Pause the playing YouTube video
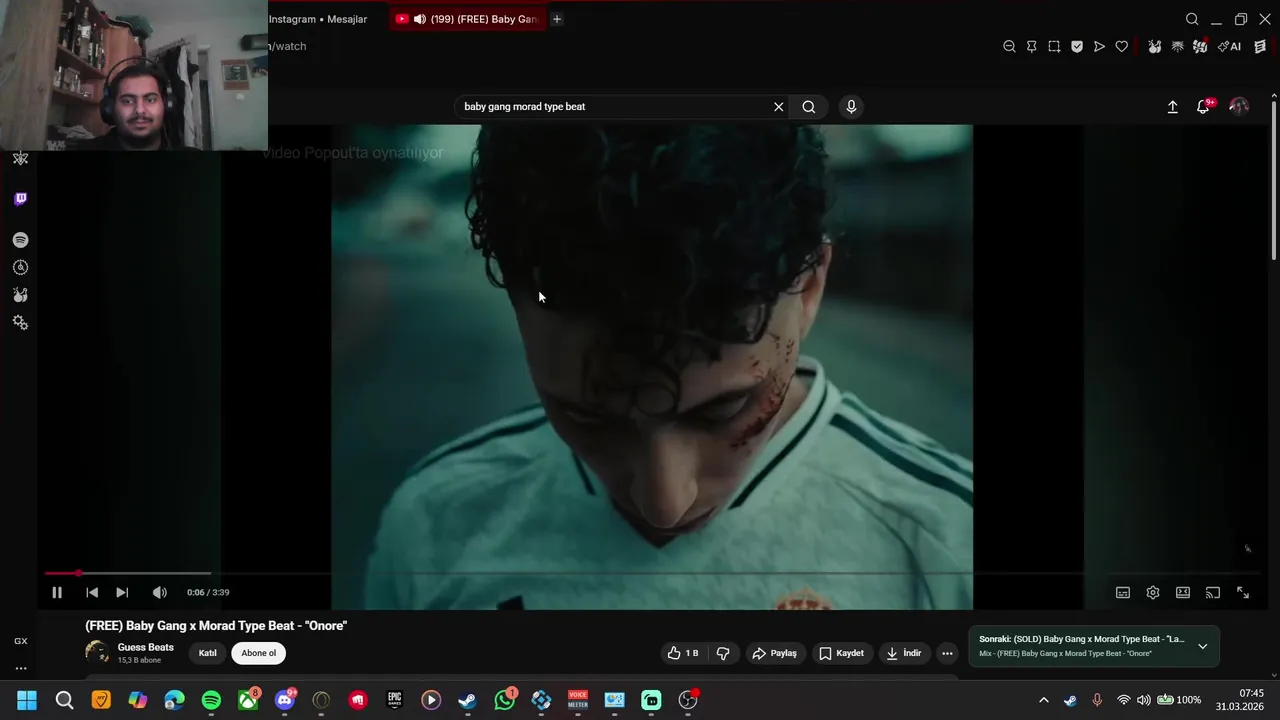 tap(57, 592)
